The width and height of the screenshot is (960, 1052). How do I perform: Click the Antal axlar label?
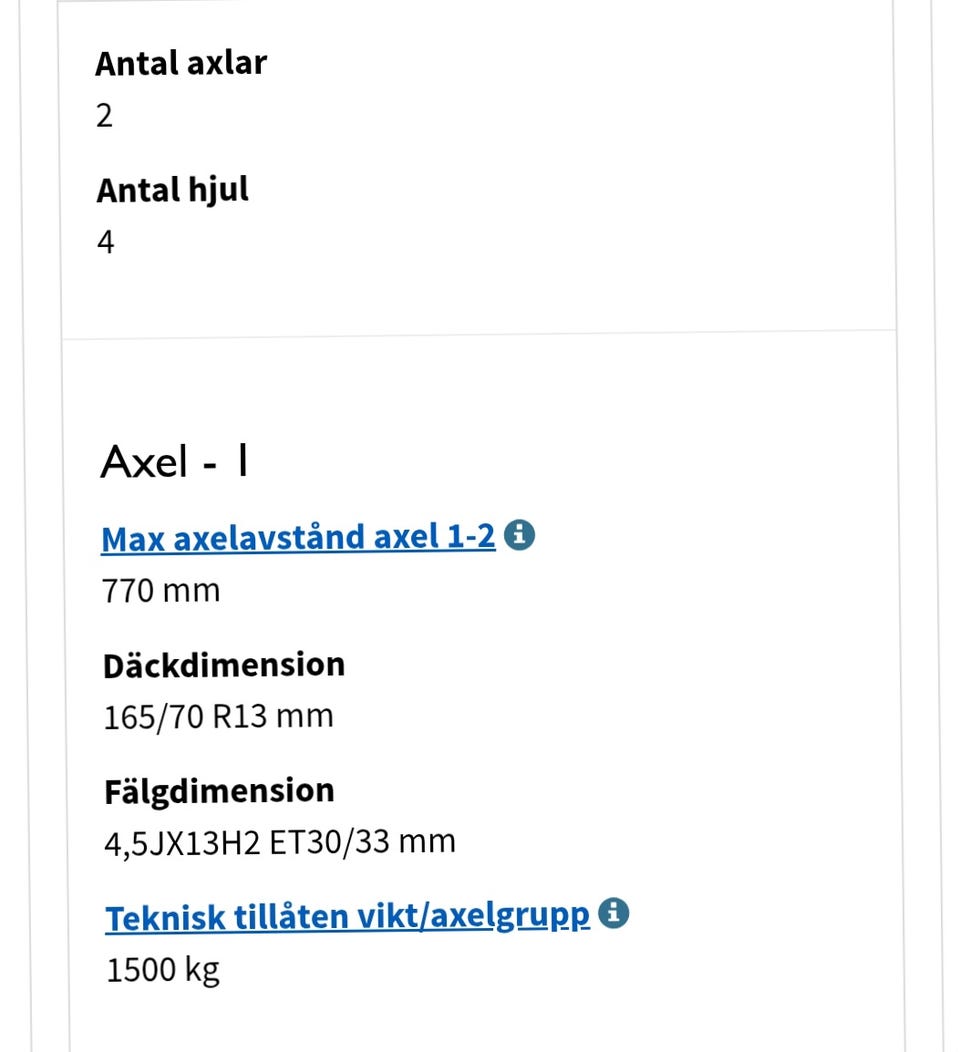pyautogui.click(x=181, y=63)
